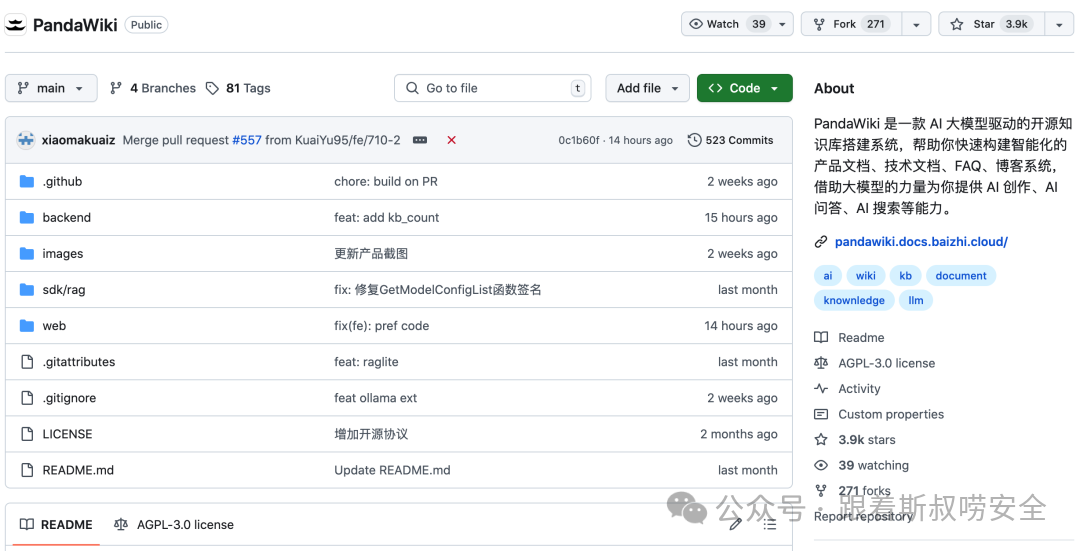Image resolution: width=1080 pixels, height=551 pixels.
Task: View the 81 Tags link
Action: (238, 88)
